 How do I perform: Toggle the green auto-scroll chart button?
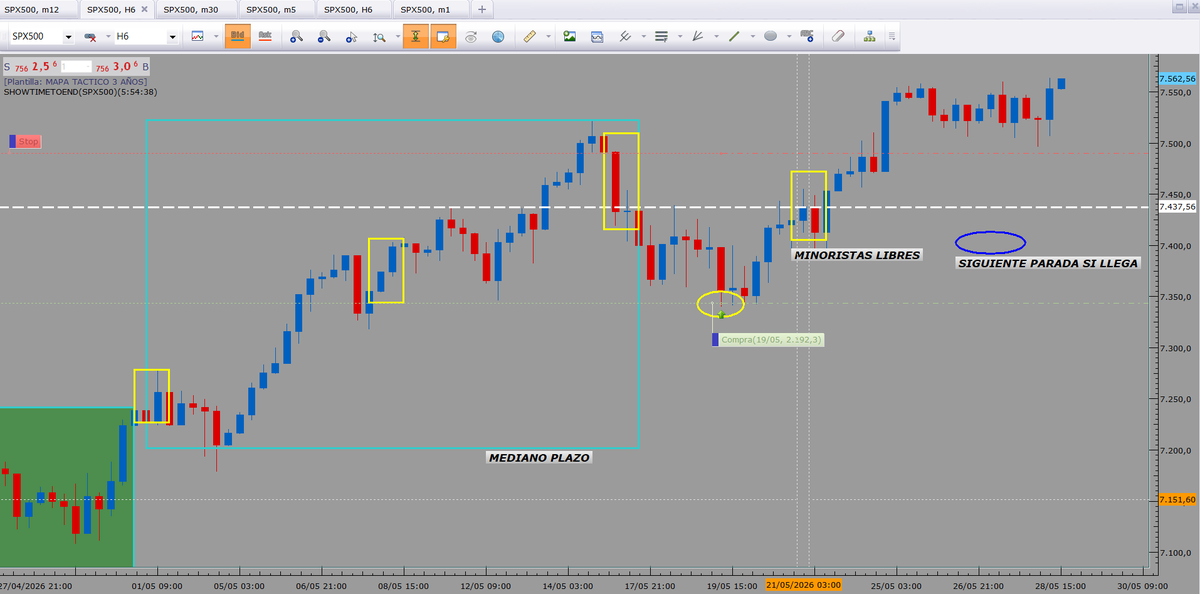click(417, 37)
